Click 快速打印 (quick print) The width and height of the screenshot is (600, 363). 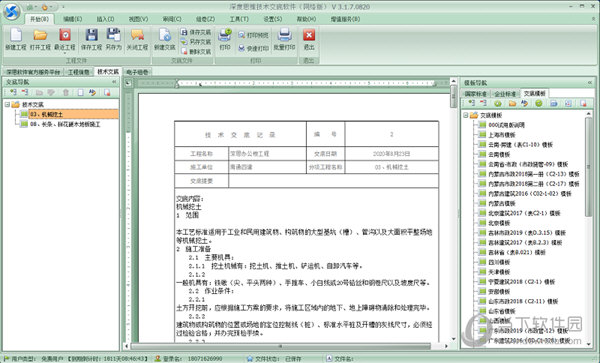[x=253, y=48]
